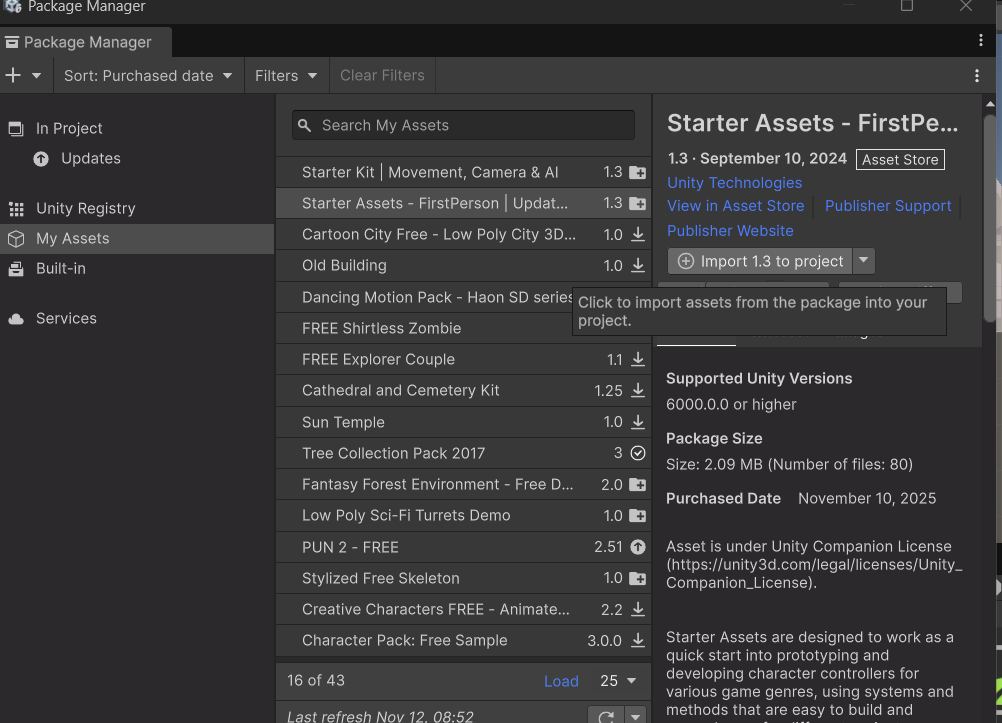Click the plus icon to add package

(13, 75)
